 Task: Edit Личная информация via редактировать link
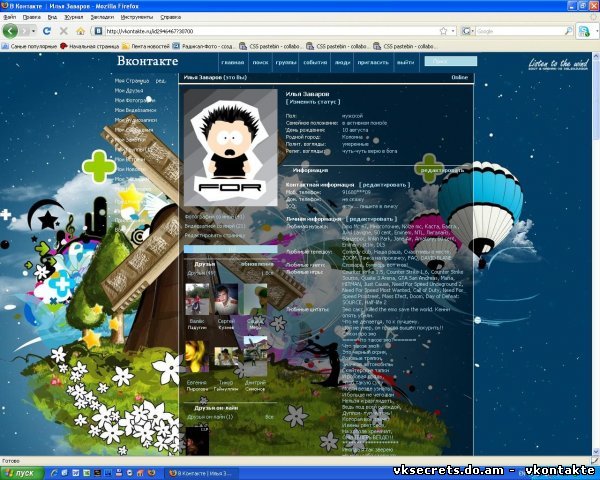371,219
